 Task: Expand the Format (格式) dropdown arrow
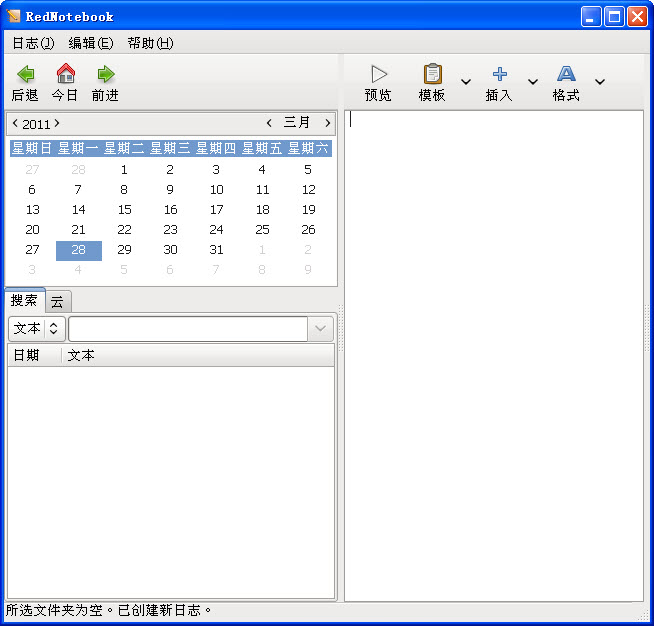point(600,82)
